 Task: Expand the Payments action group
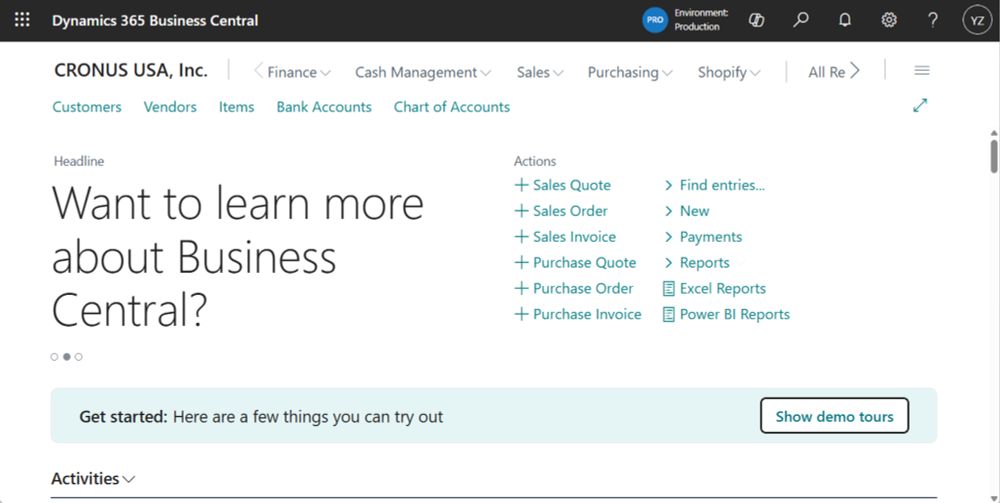703,237
